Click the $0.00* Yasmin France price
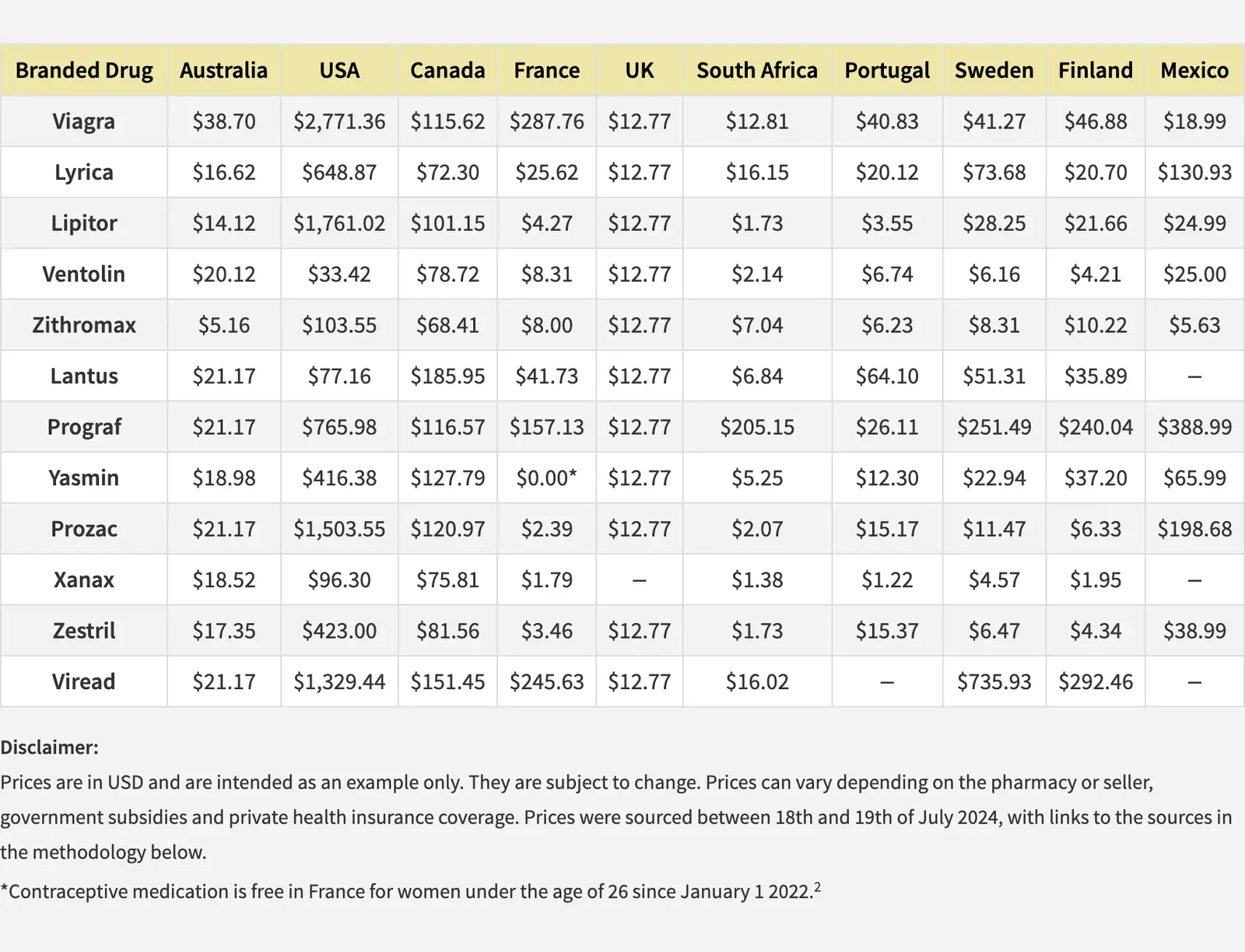This screenshot has height=952, width=1245. pos(546,478)
